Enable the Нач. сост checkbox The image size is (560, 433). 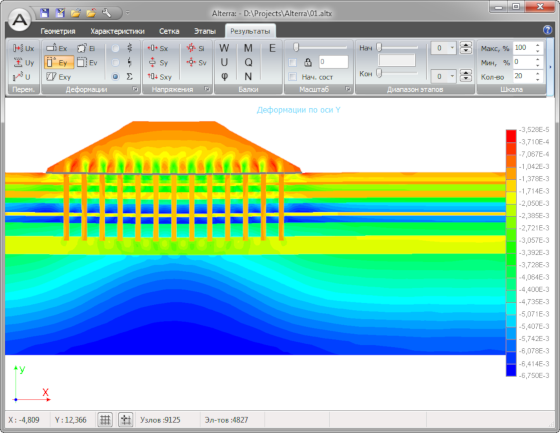pyautogui.click(x=292, y=77)
